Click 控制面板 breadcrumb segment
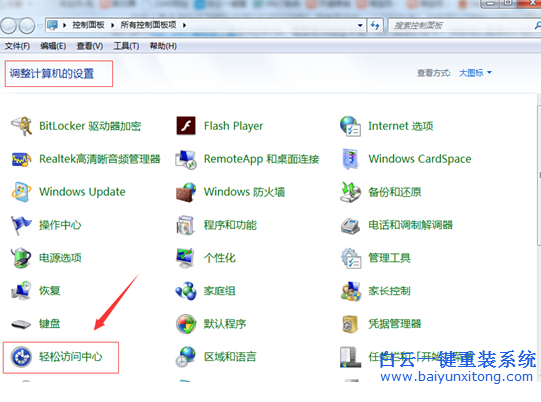Viewport: 541px width, 402px height. (88, 25)
